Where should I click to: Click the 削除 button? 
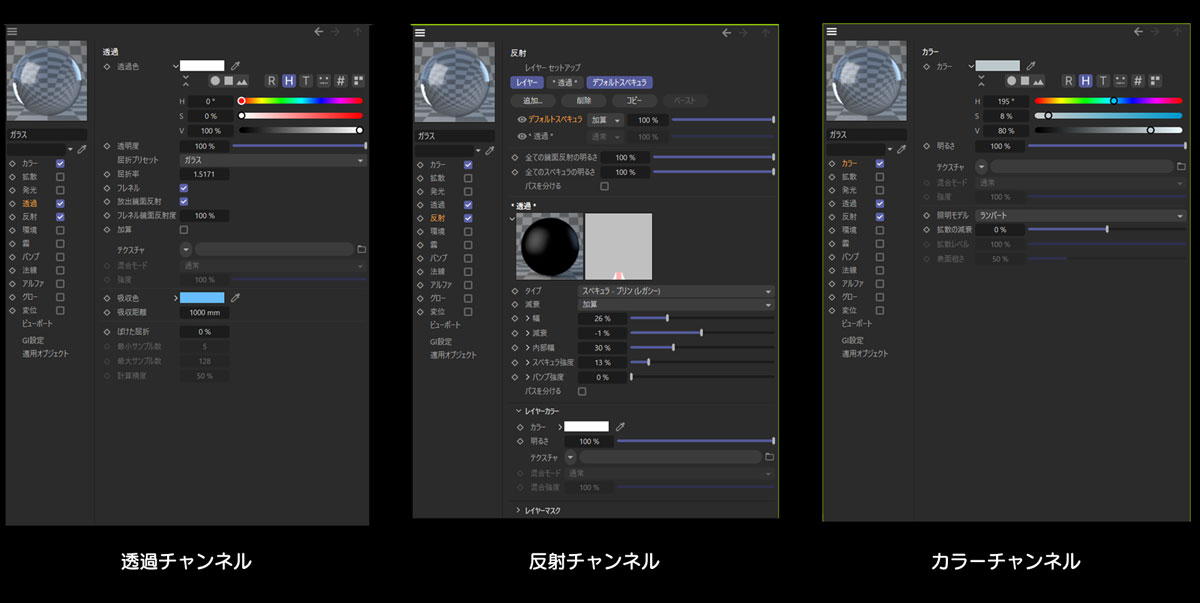pos(584,101)
